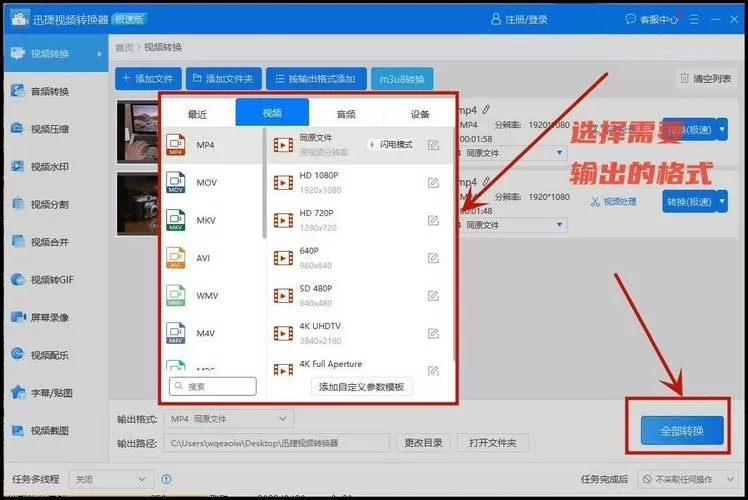Screen dimensions: 748x500
Task: Click 打开文件夹 button
Action: [493, 443]
